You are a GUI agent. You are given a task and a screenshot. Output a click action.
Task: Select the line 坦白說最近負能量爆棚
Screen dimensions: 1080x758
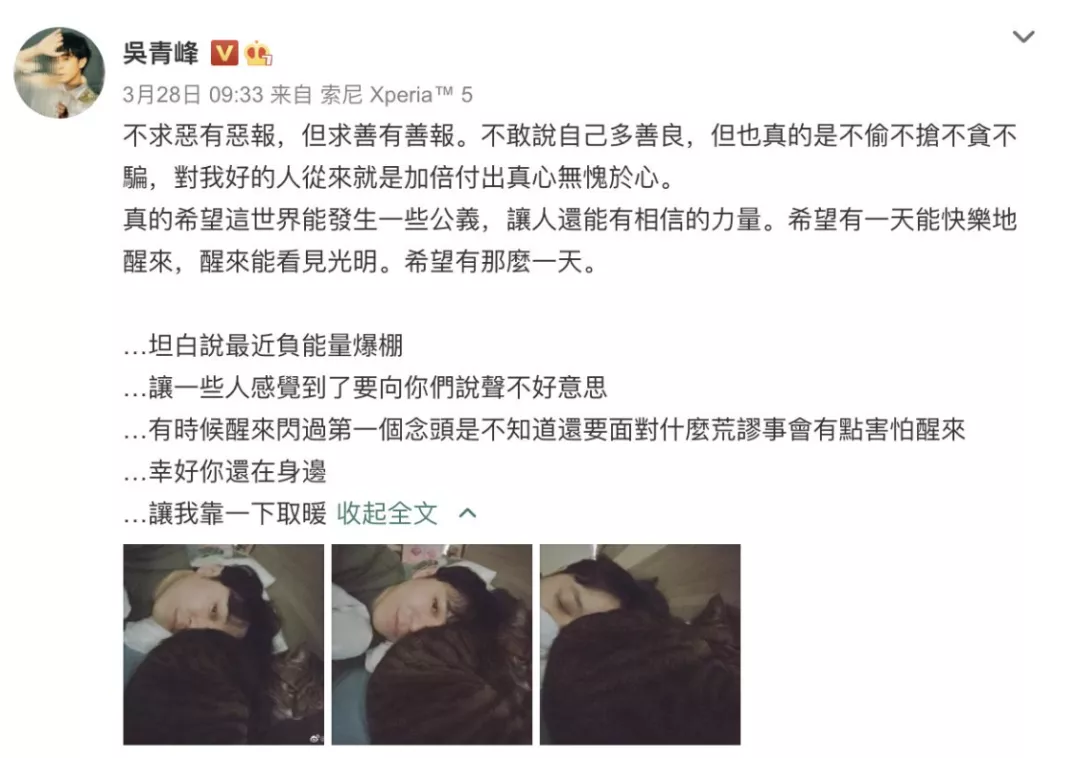click(x=263, y=346)
